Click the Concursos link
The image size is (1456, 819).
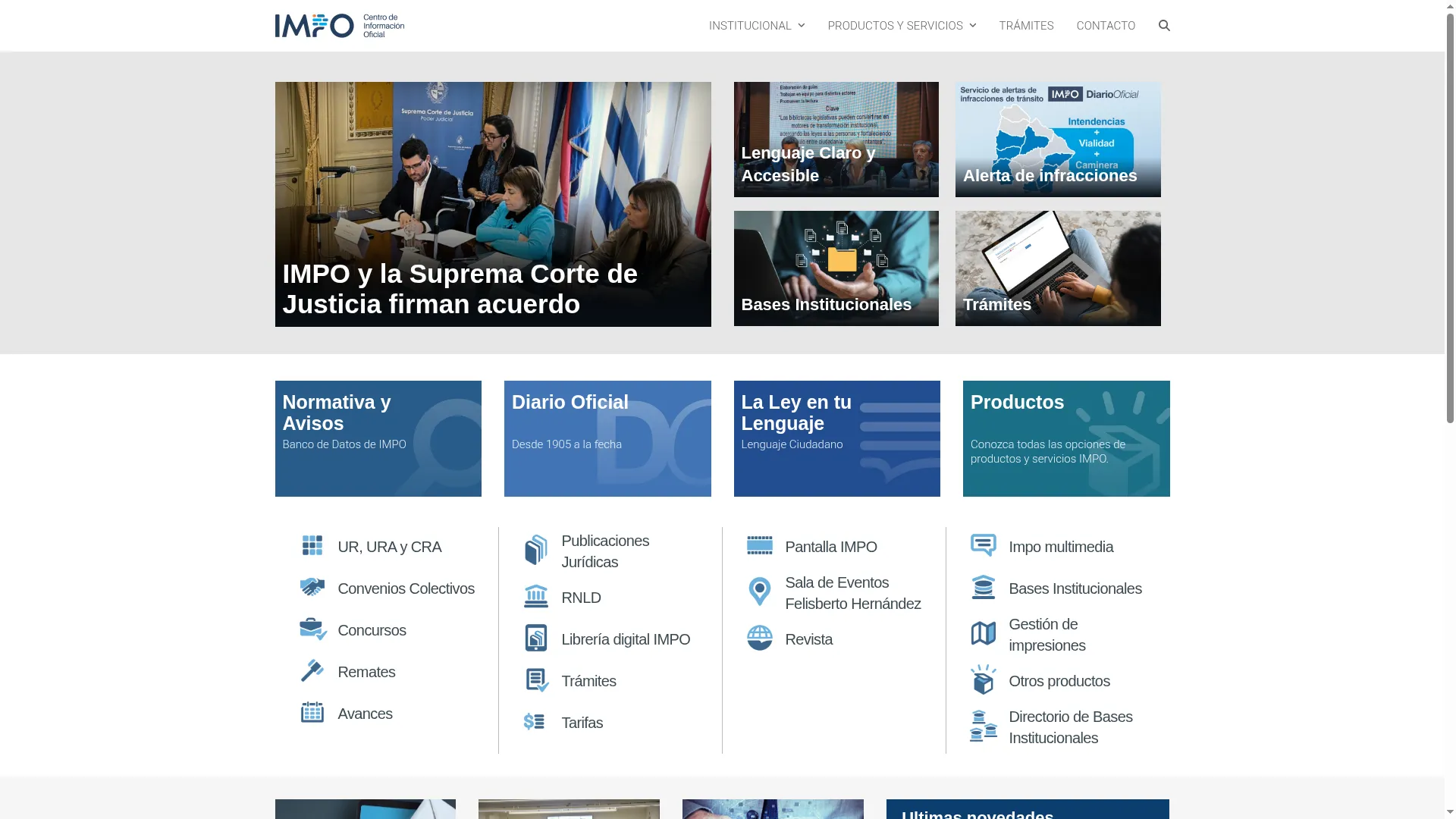point(372,630)
